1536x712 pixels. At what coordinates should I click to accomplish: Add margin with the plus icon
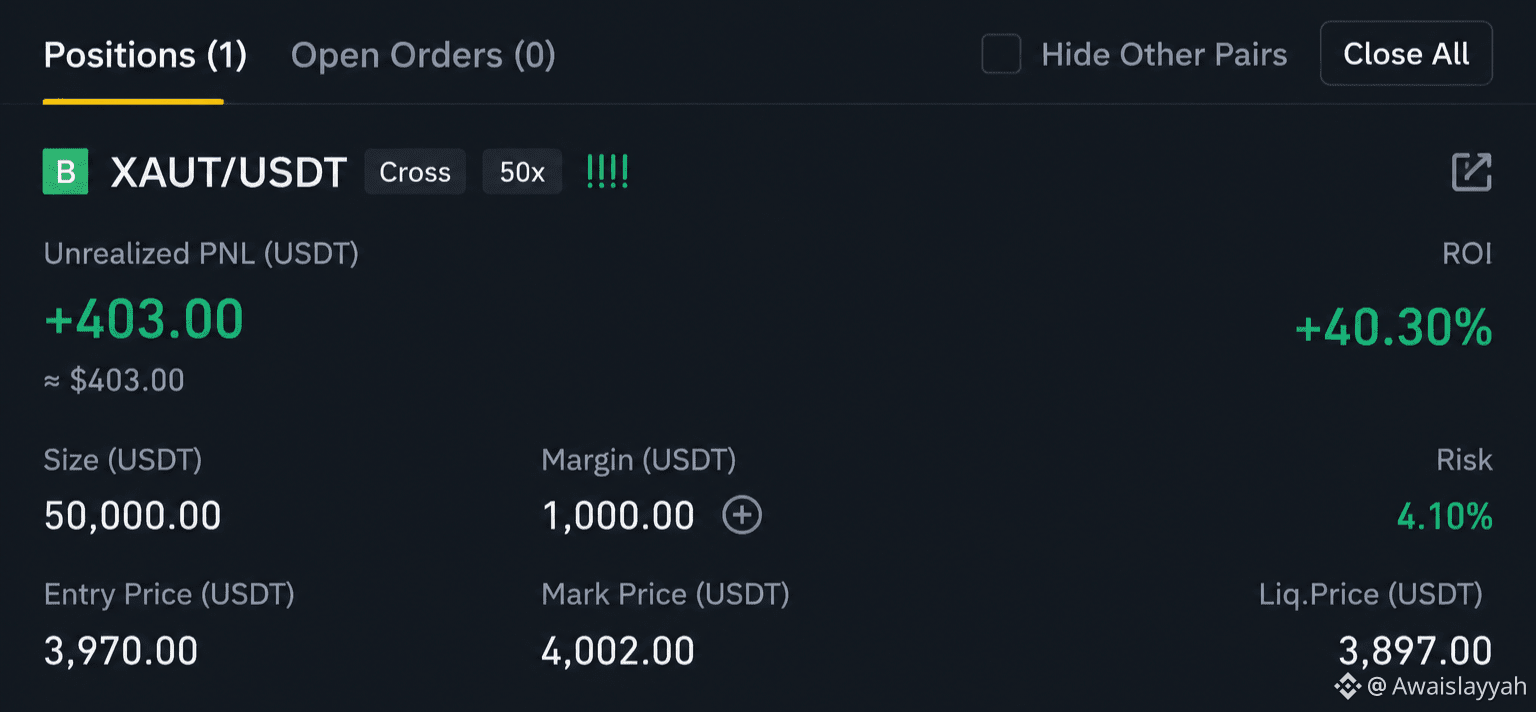click(742, 516)
